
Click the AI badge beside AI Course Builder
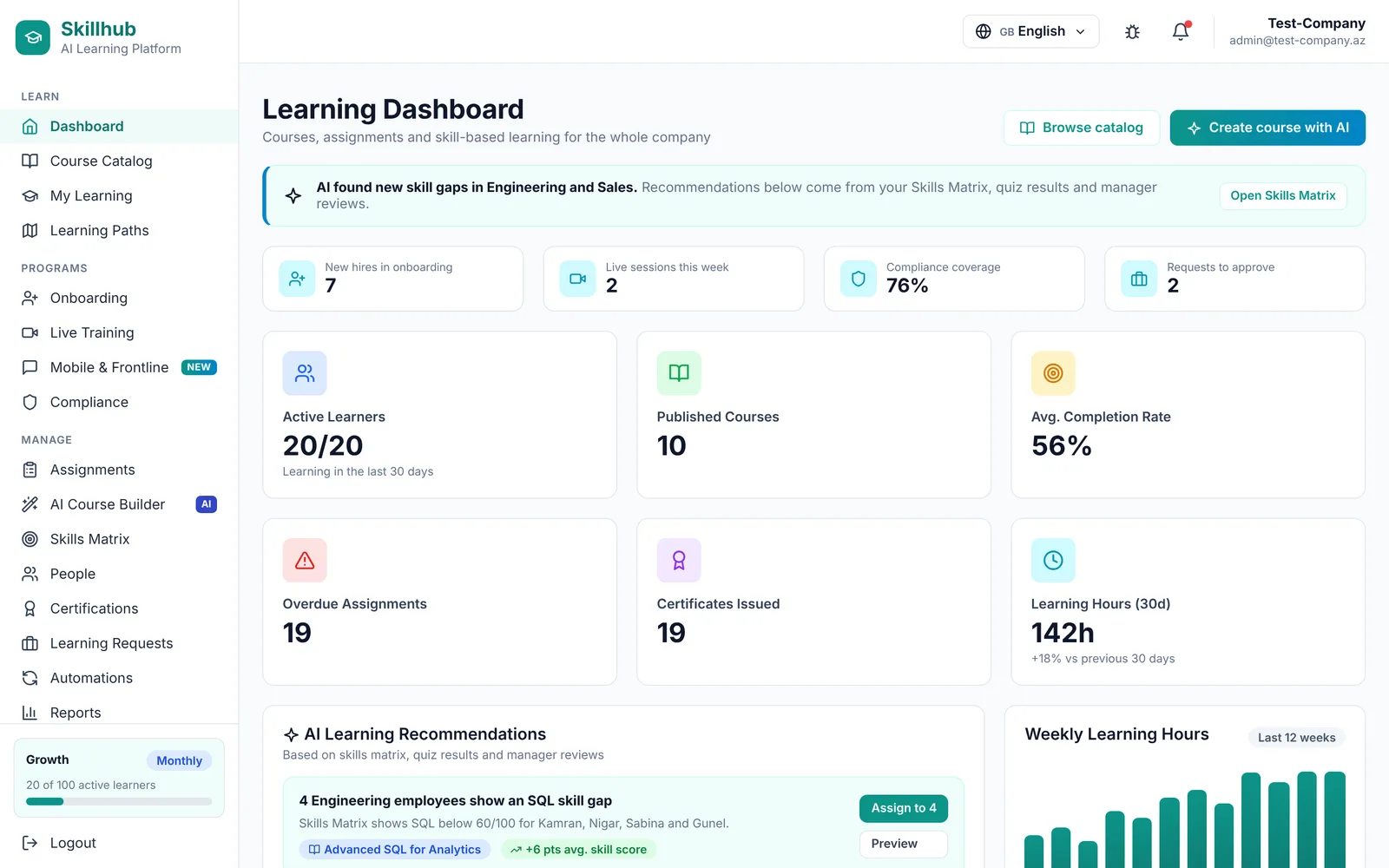point(207,504)
